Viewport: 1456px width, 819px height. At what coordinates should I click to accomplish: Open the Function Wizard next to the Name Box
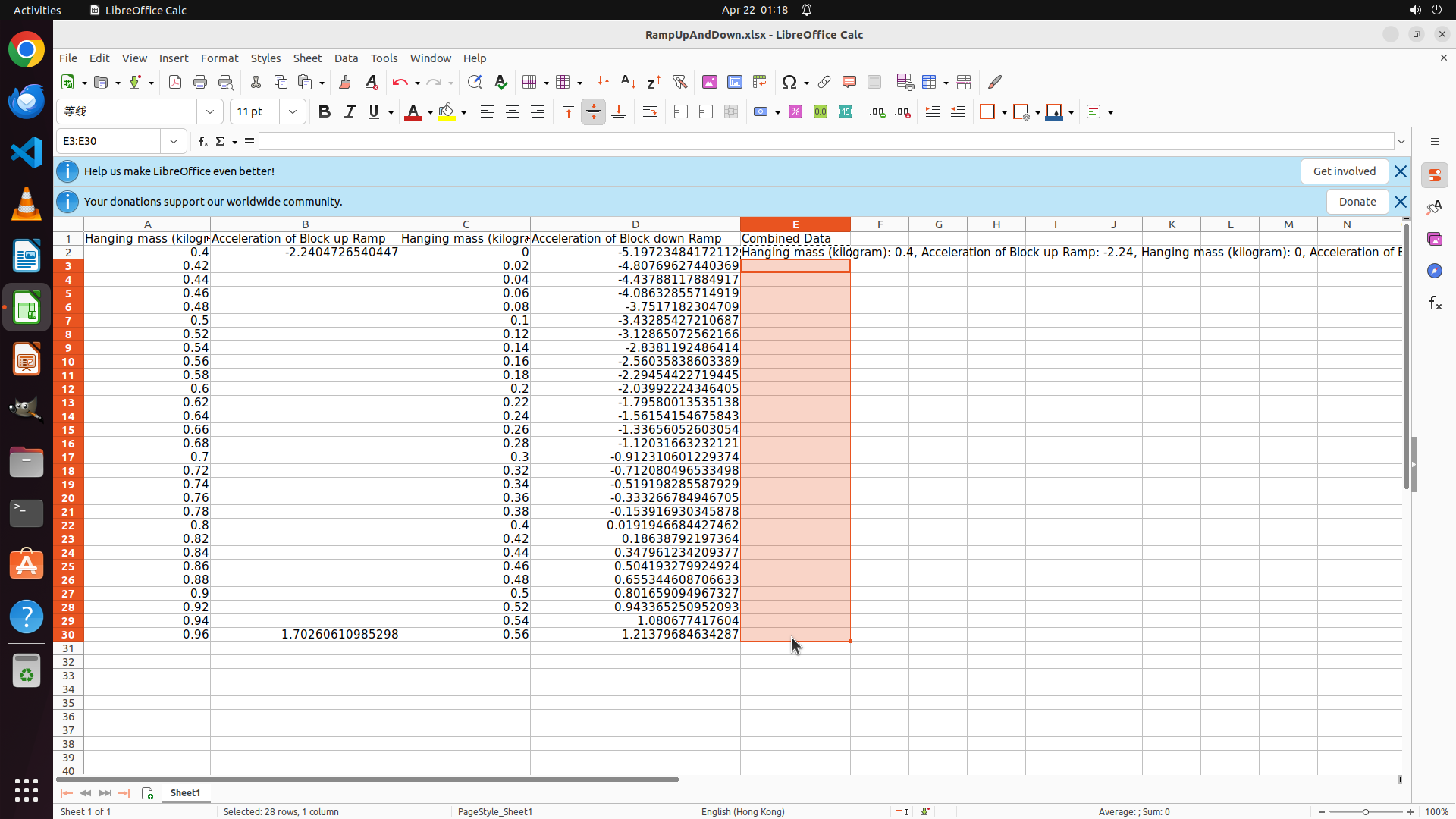[203, 141]
